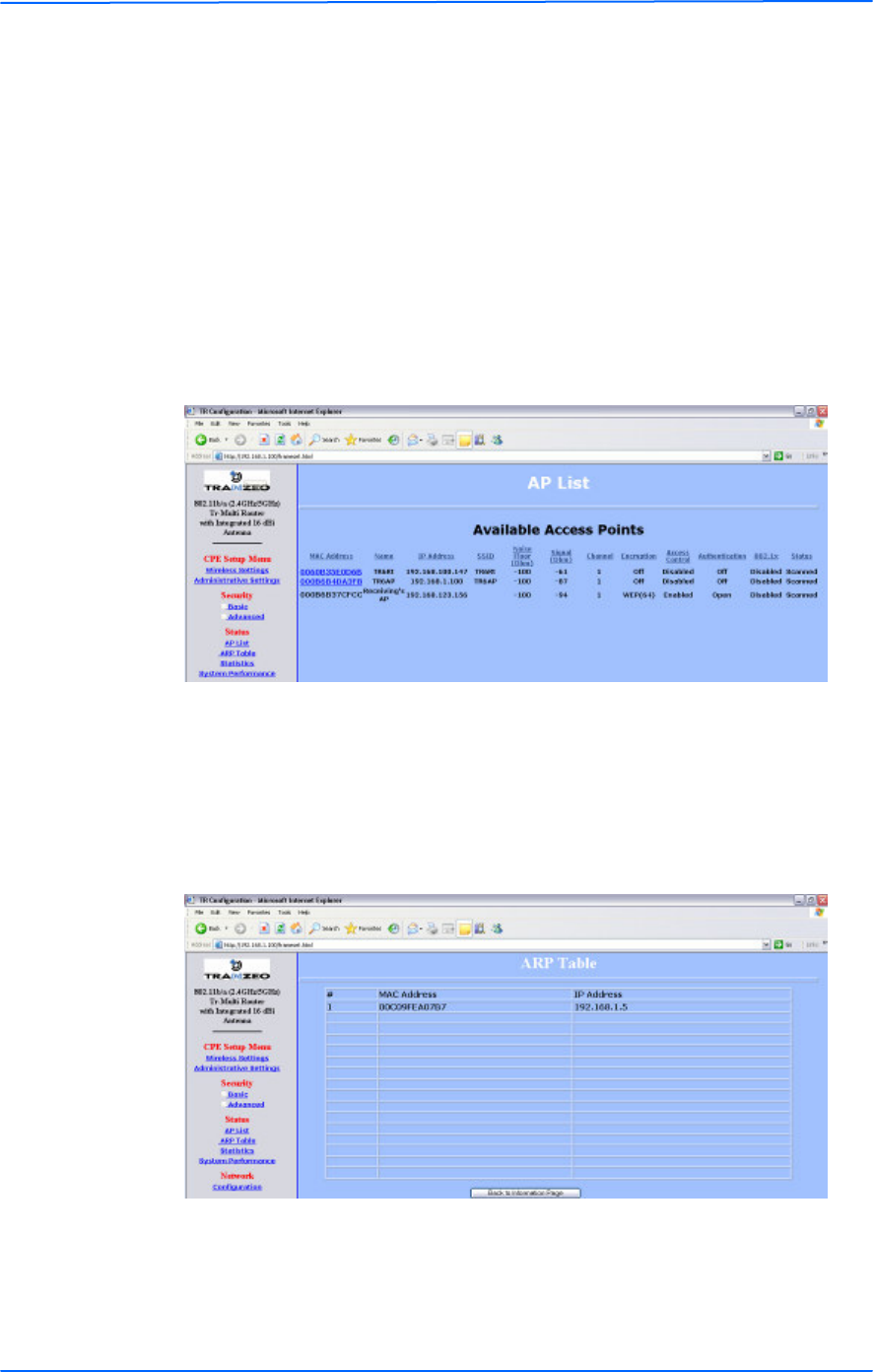Click Stop icon in AP List window toolbar
This screenshot has width=874, height=1372.
tap(264, 440)
